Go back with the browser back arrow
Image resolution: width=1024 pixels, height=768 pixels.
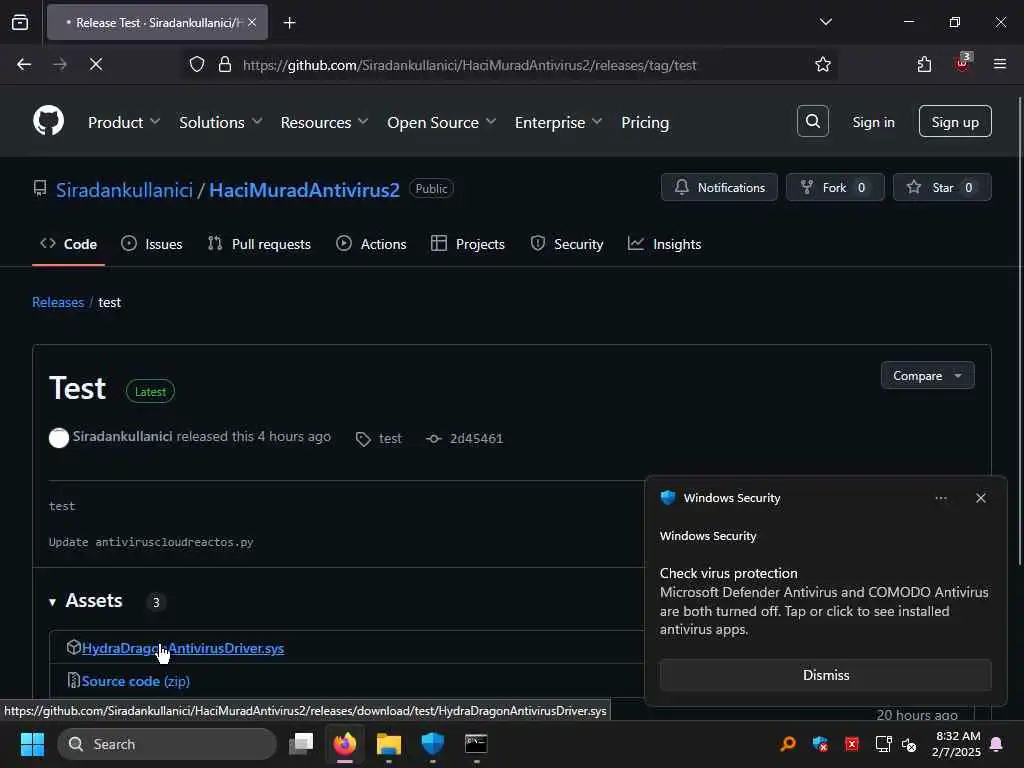click(x=24, y=64)
